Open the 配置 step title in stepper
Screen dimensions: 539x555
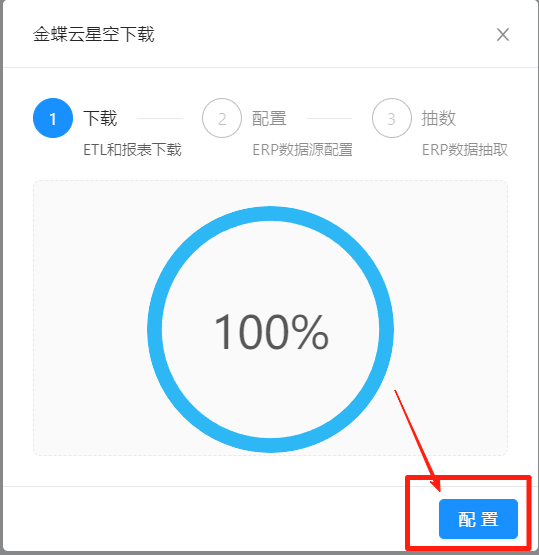(x=269, y=118)
